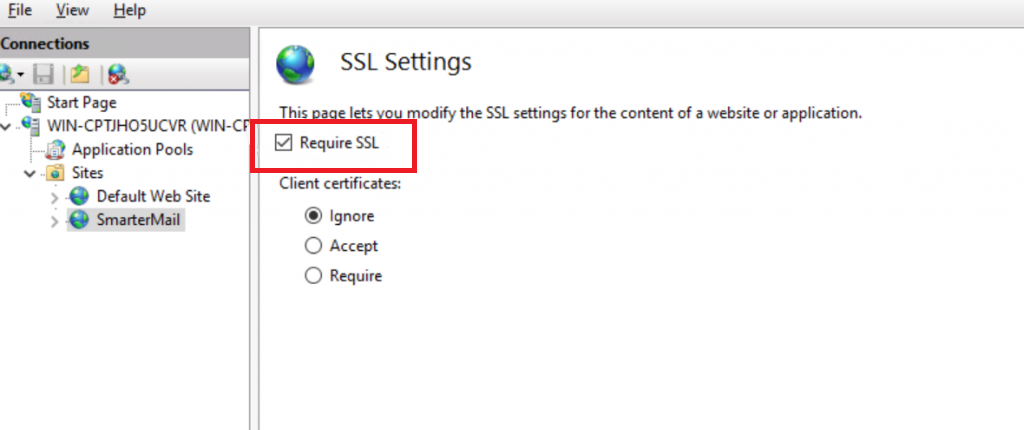1024x430 pixels.
Task: Click the SmarterMail site globe icon
Action: pyautogui.click(x=79, y=220)
